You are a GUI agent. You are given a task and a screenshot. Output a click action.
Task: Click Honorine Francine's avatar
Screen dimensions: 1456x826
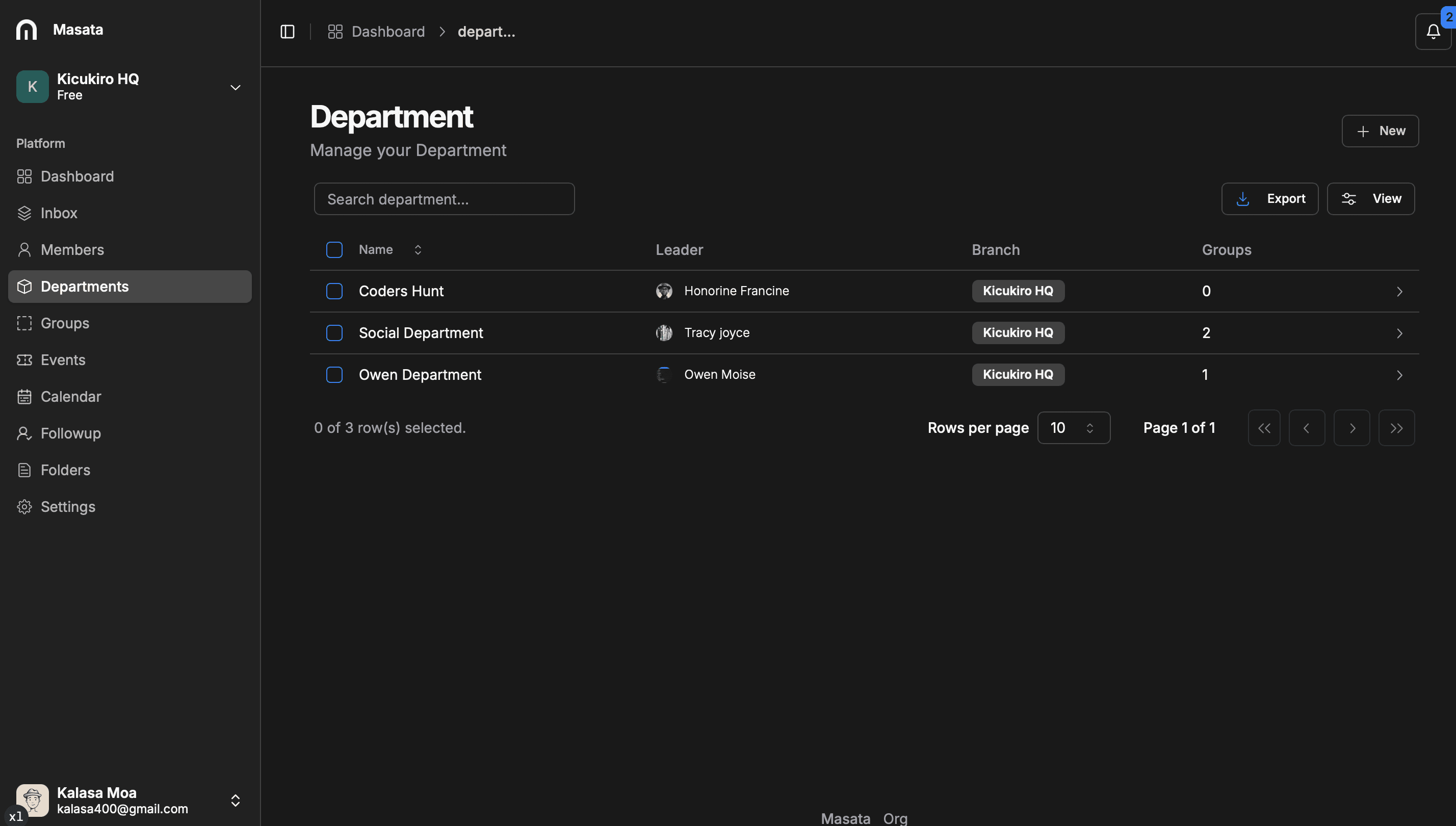[x=664, y=291]
